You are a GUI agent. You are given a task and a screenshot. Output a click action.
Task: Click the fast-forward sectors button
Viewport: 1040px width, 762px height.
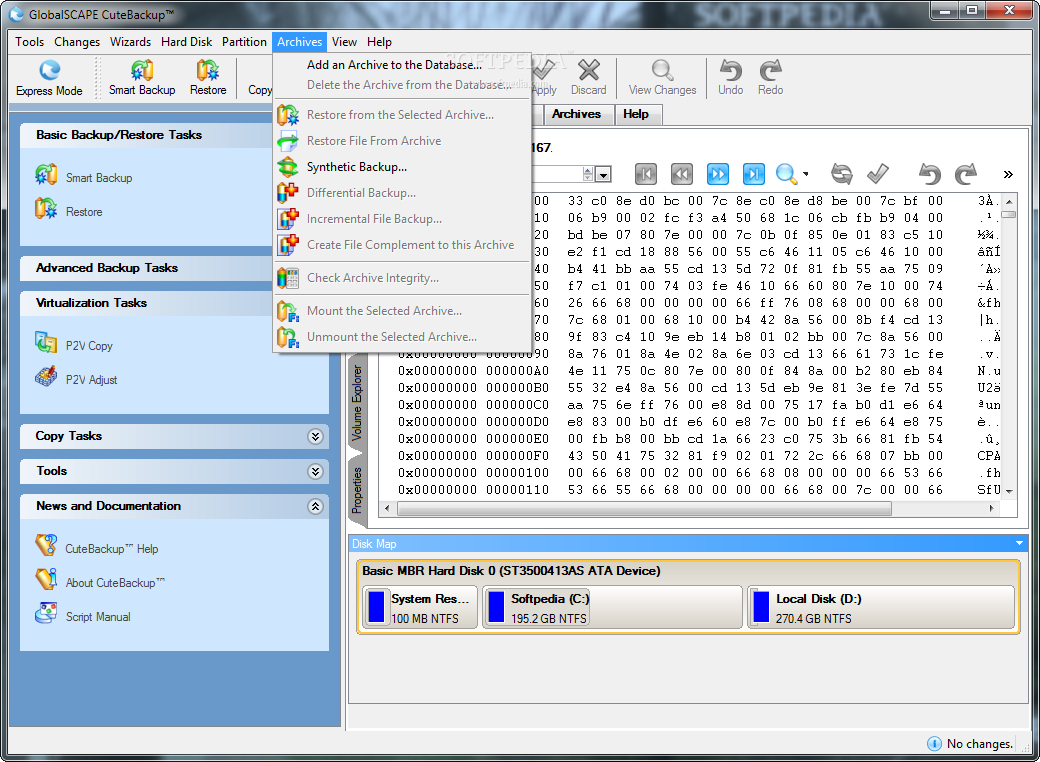(717, 174)
